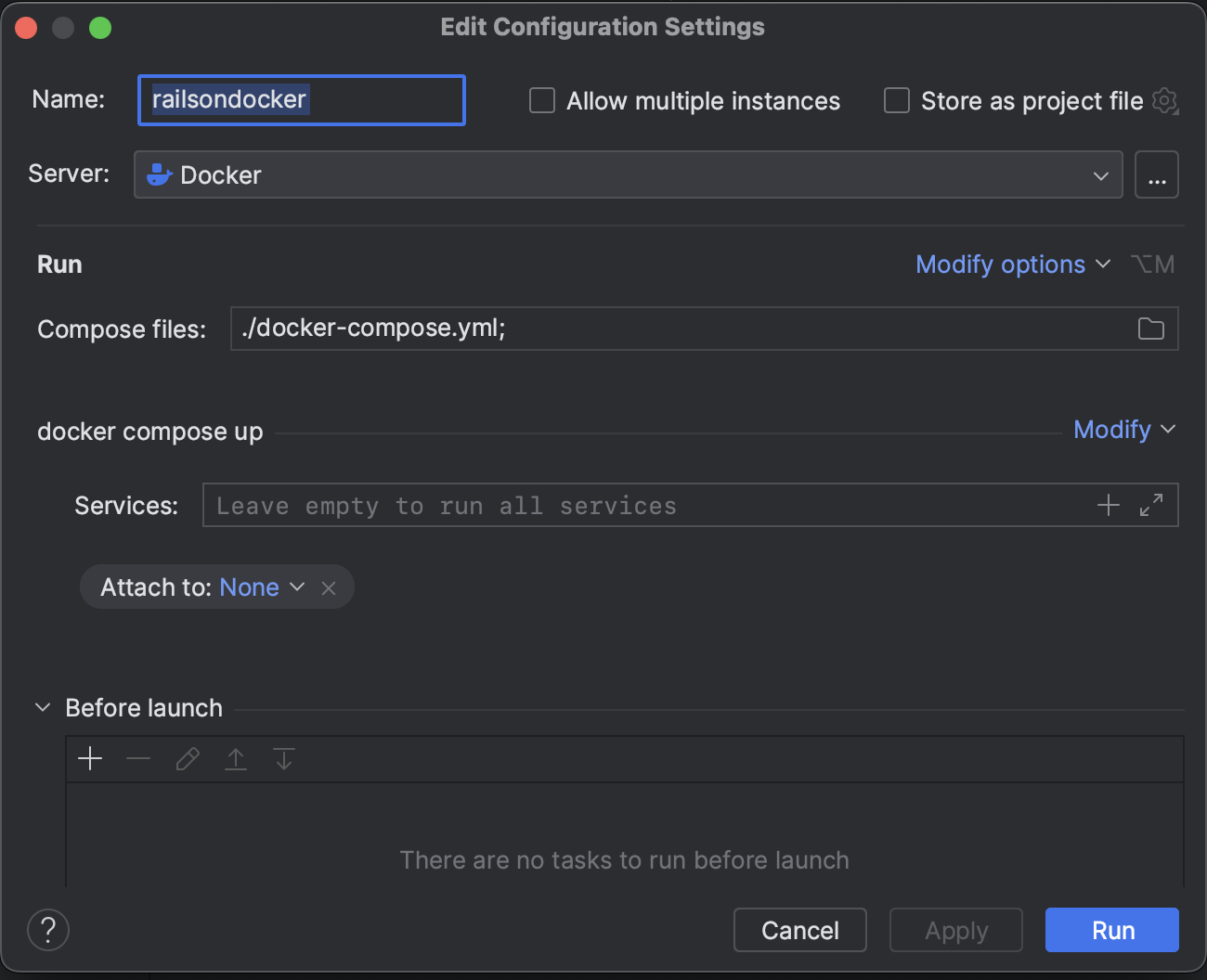Remove the Attach to option chip
1207x980 pixels.
tap(329, 587)
